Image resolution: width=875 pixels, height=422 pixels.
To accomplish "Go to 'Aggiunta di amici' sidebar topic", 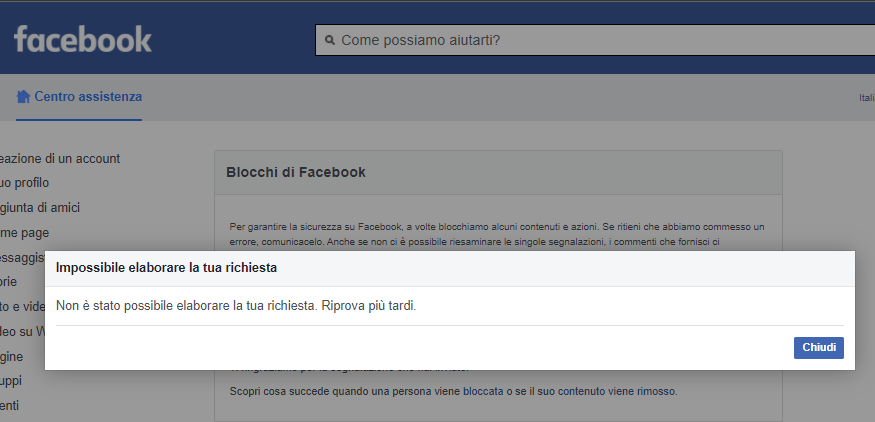I will 40,208.
